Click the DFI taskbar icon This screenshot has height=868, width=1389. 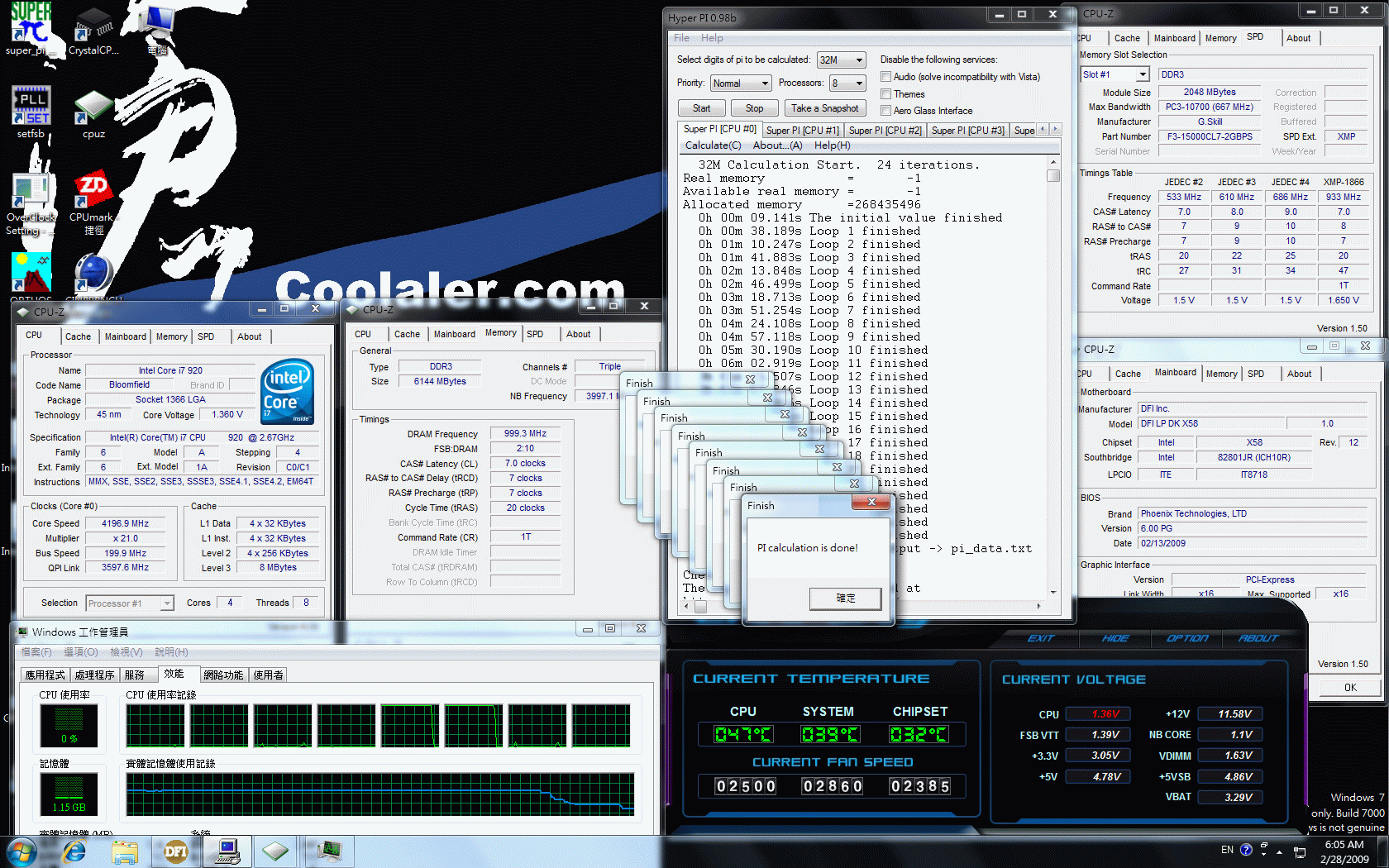tap(175, 851)
